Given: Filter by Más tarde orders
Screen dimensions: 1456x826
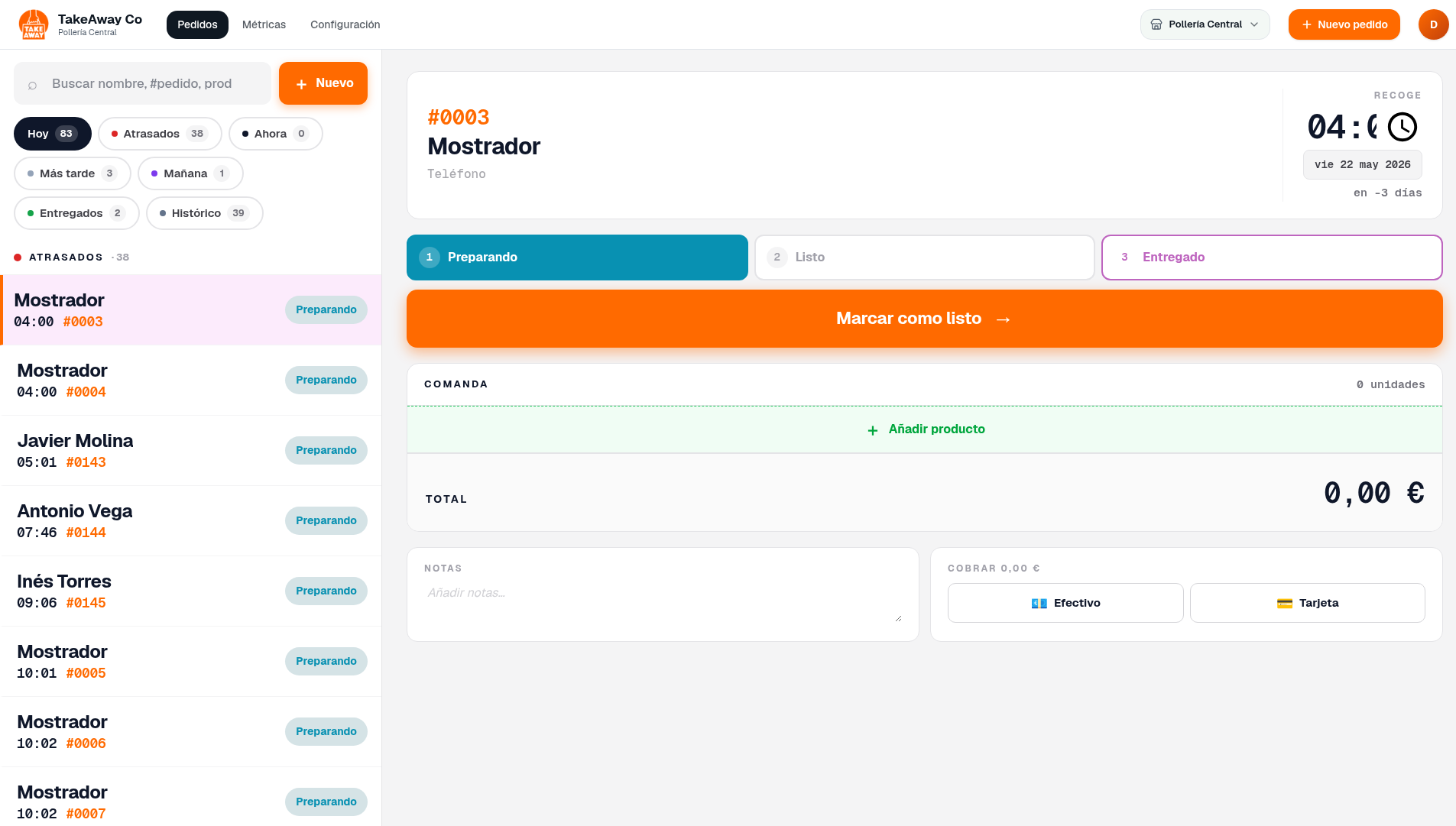Looking at the screenshot, I should click(72, 173).
